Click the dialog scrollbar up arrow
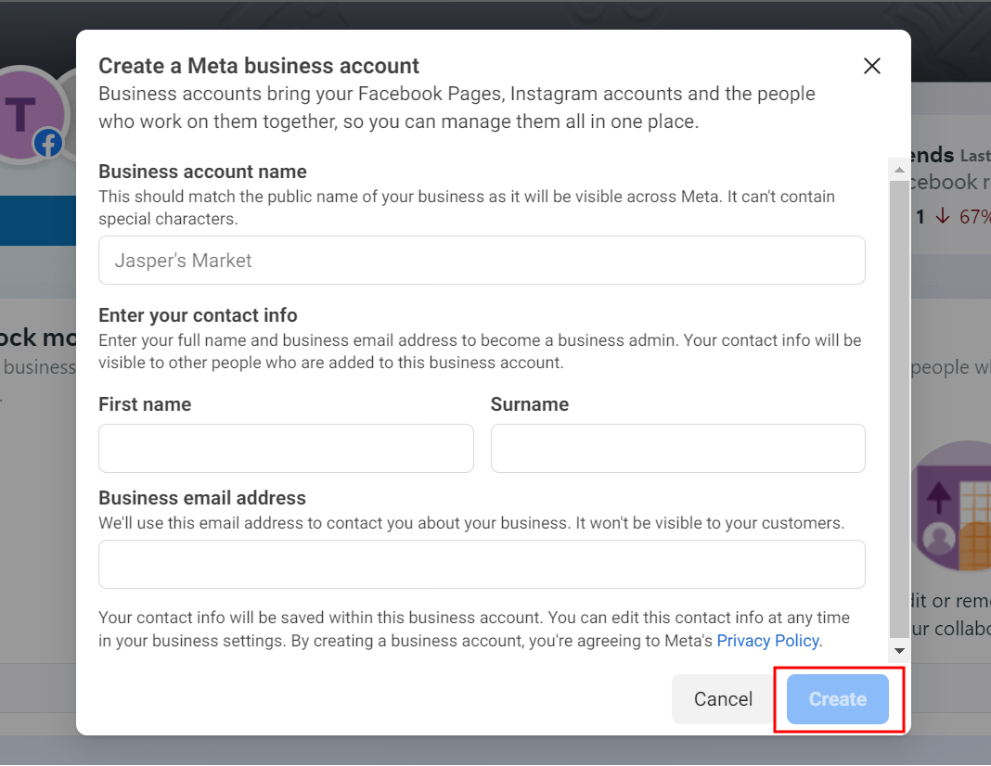 899,170
